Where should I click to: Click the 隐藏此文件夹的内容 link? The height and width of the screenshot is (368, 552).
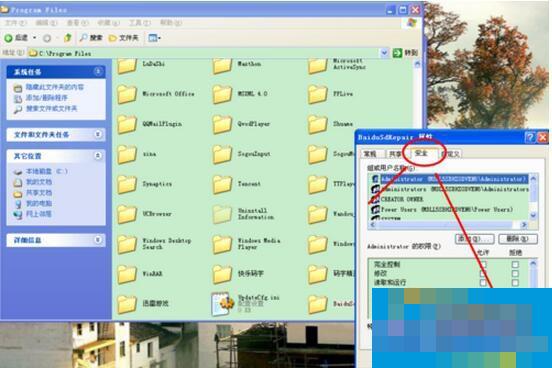(55, 87)
